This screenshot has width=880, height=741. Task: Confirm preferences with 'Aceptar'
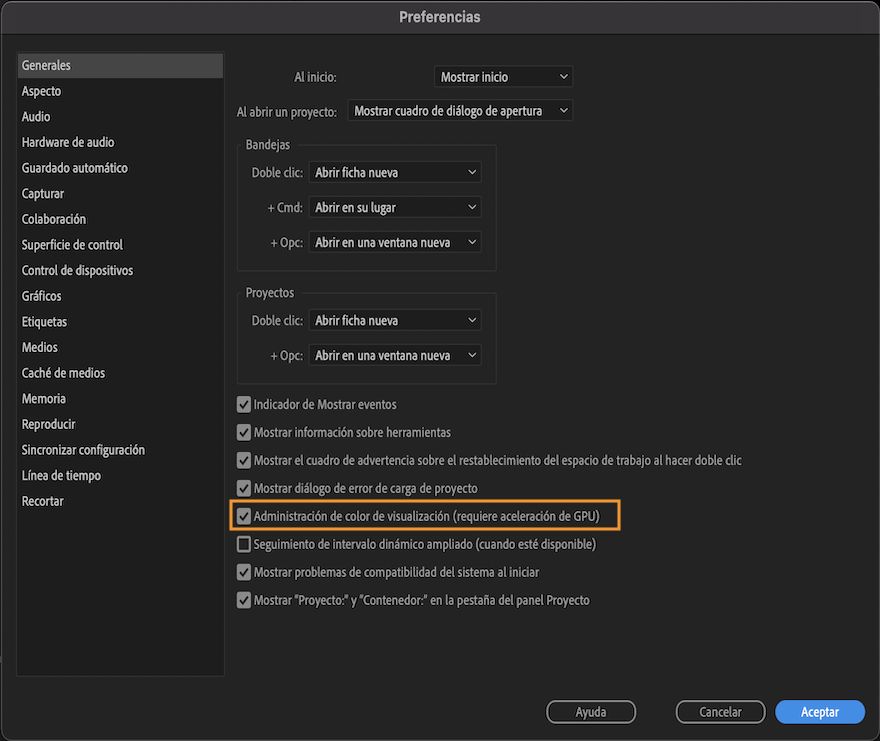(819, 711)
